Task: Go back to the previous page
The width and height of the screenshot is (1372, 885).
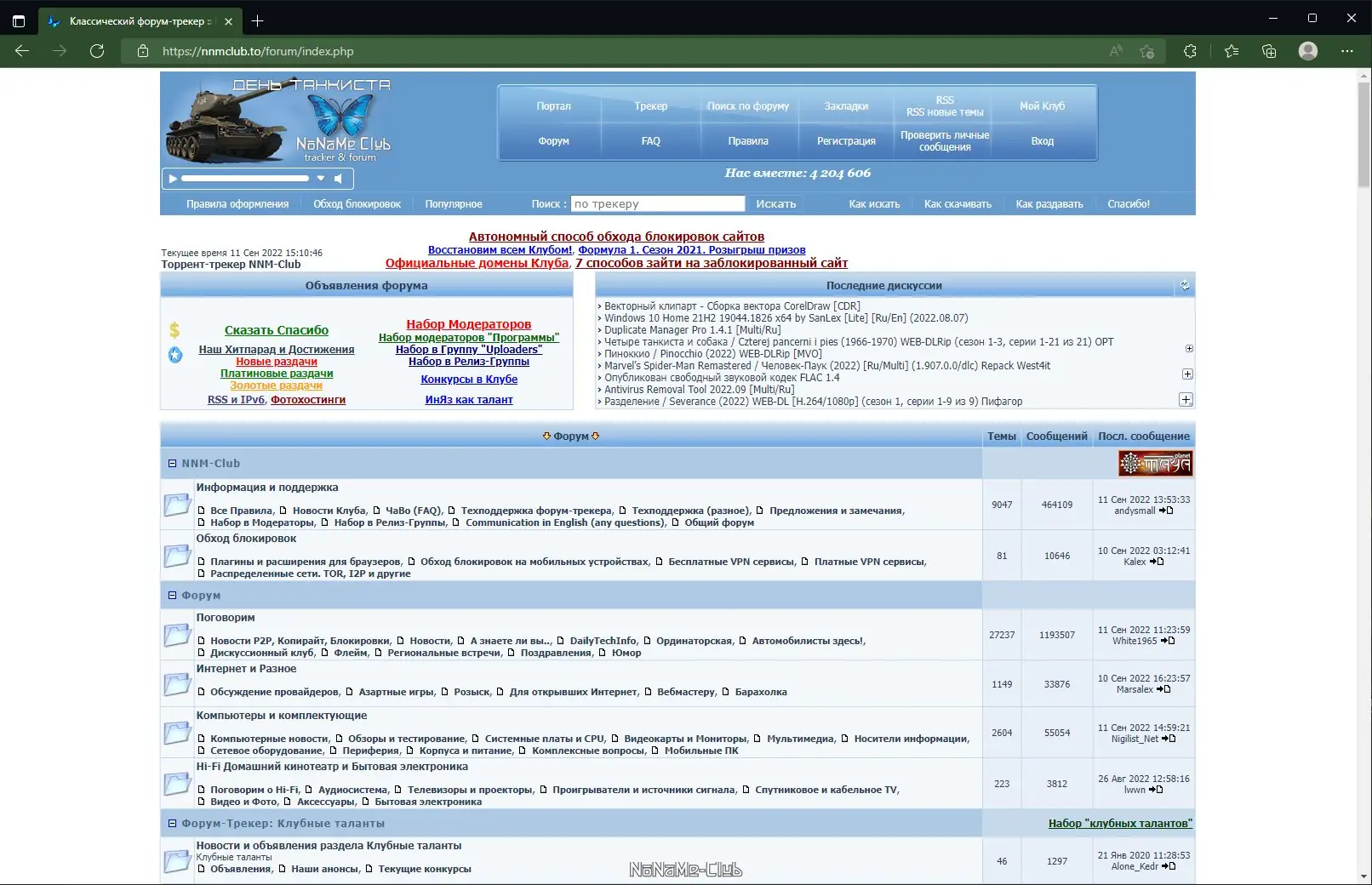Action: point(22,51)
